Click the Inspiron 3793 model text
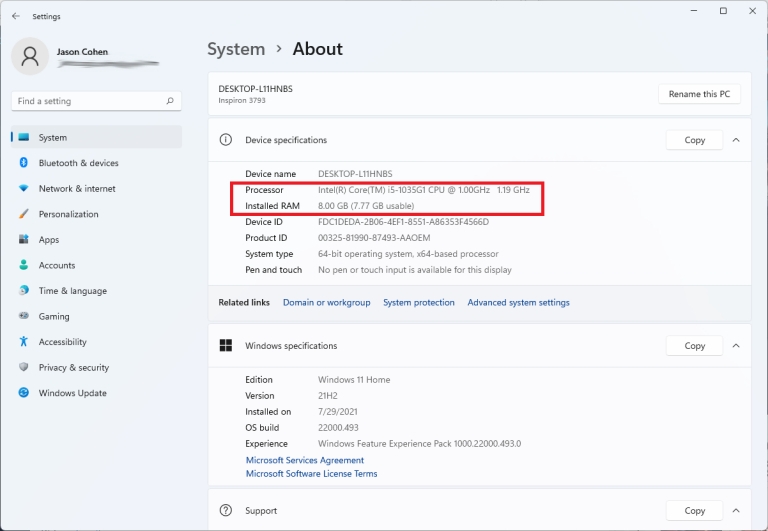Viewport: 768px width, 531px height. 242,100
